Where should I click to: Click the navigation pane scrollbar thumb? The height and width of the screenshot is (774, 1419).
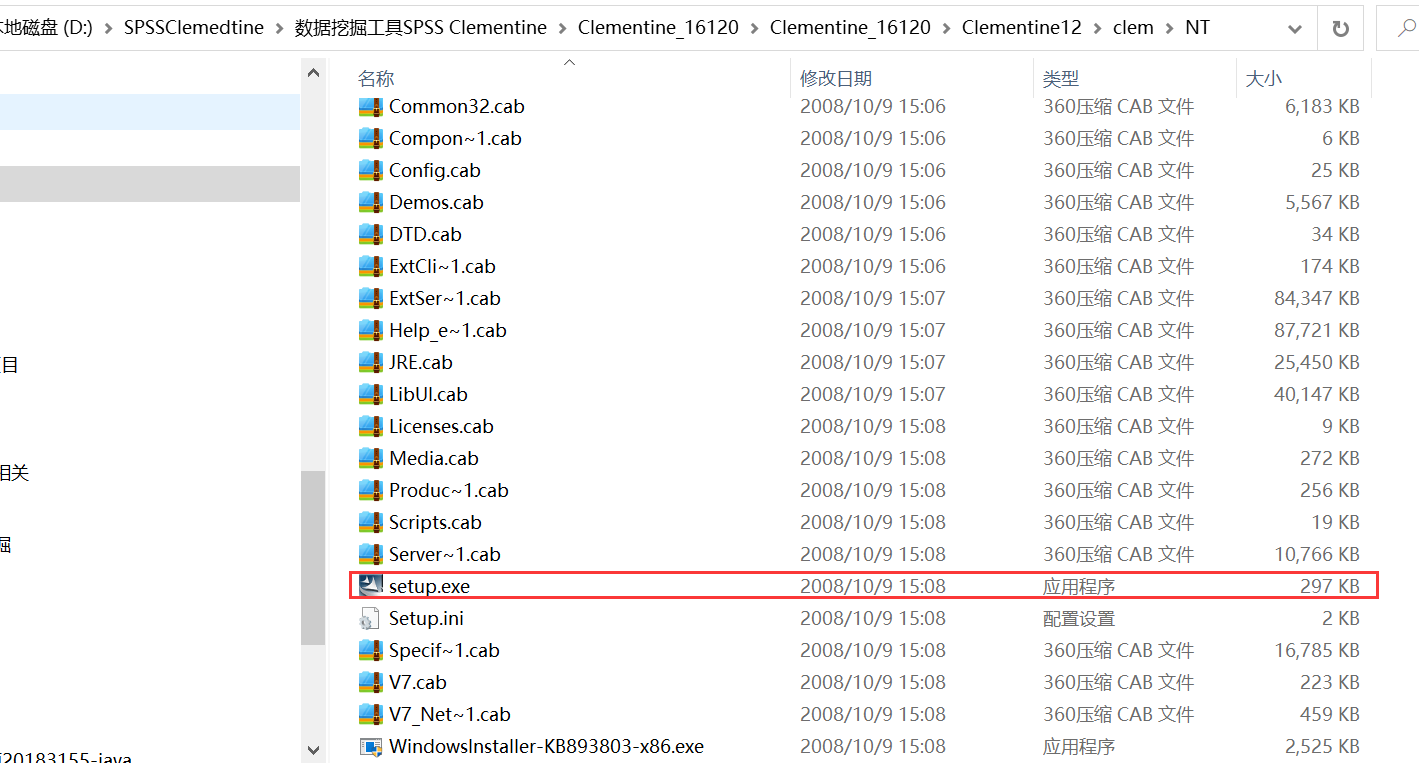coord(313,557)
